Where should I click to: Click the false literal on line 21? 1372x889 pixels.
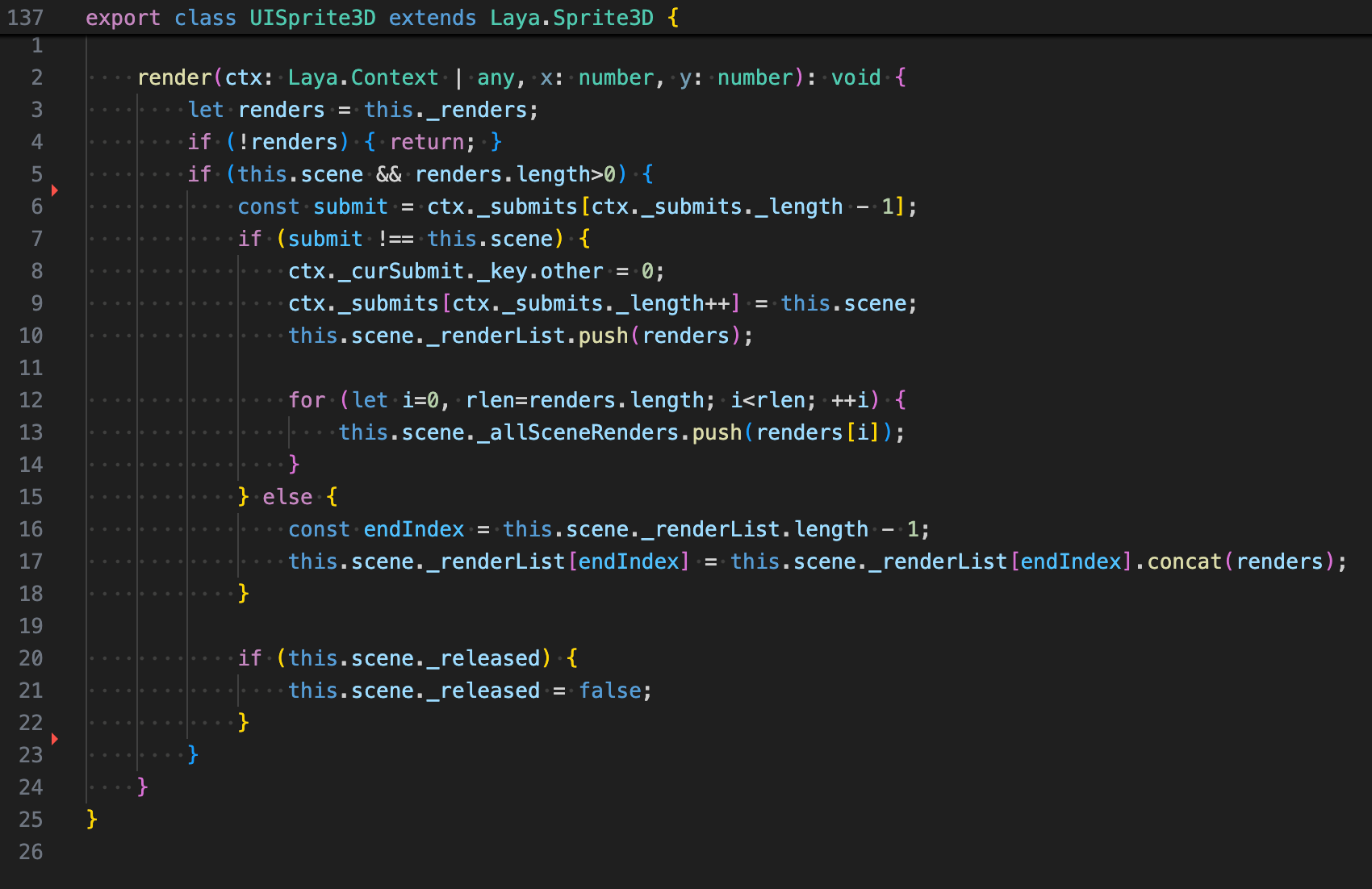[x=610, y=691]
